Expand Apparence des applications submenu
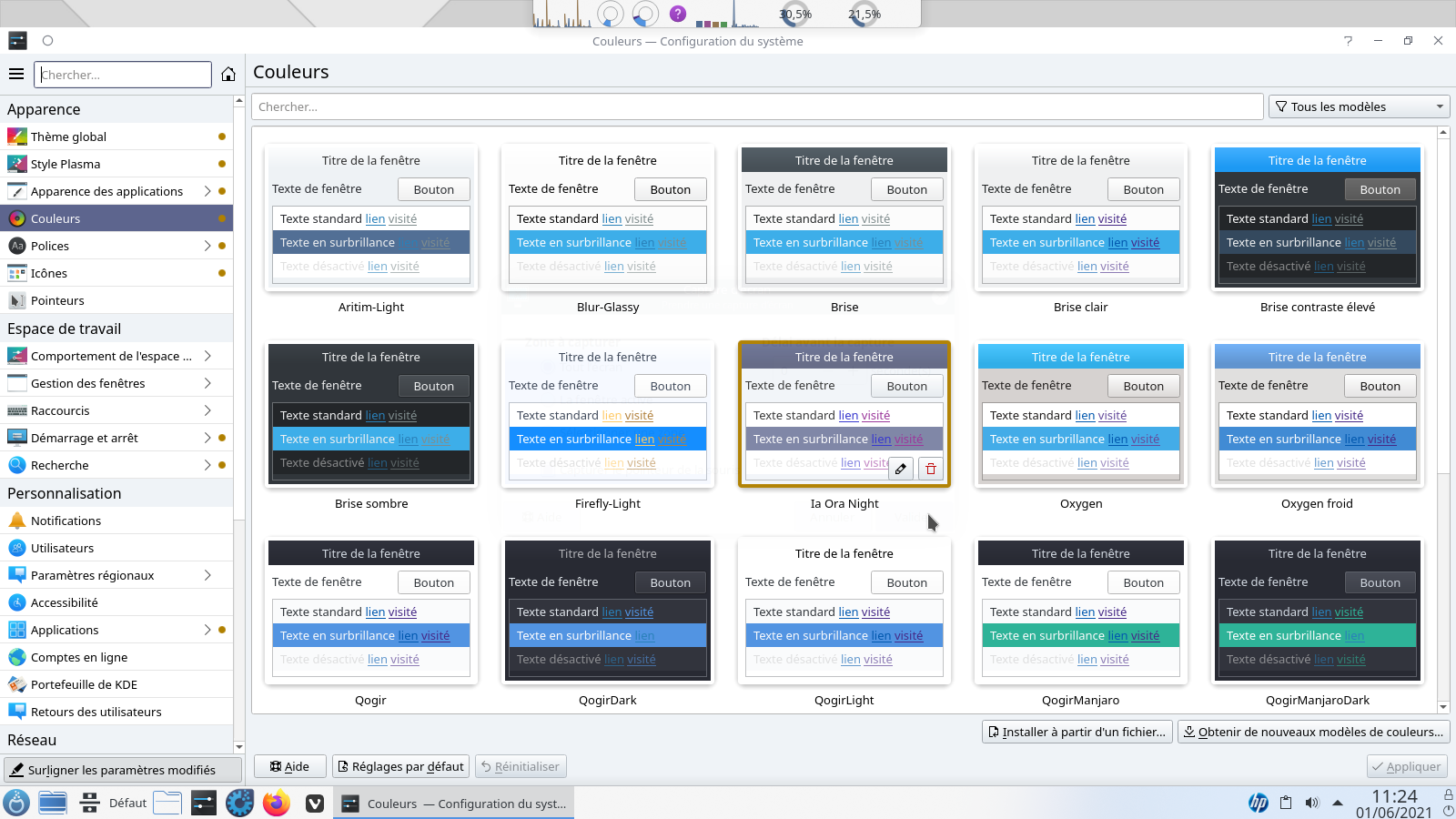 [207, 191]
